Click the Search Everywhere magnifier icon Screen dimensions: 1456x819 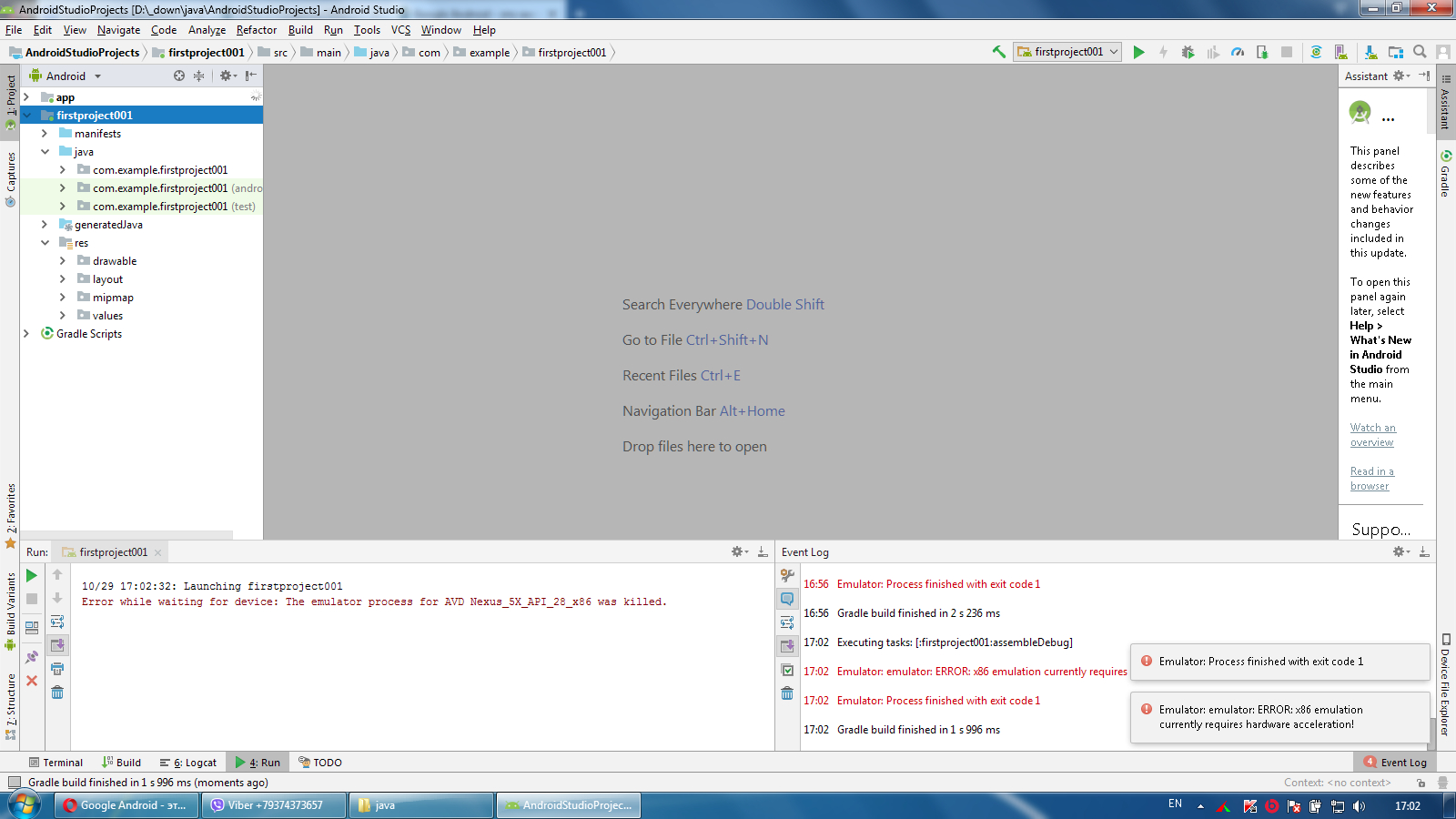click(x=1420, y=52)
